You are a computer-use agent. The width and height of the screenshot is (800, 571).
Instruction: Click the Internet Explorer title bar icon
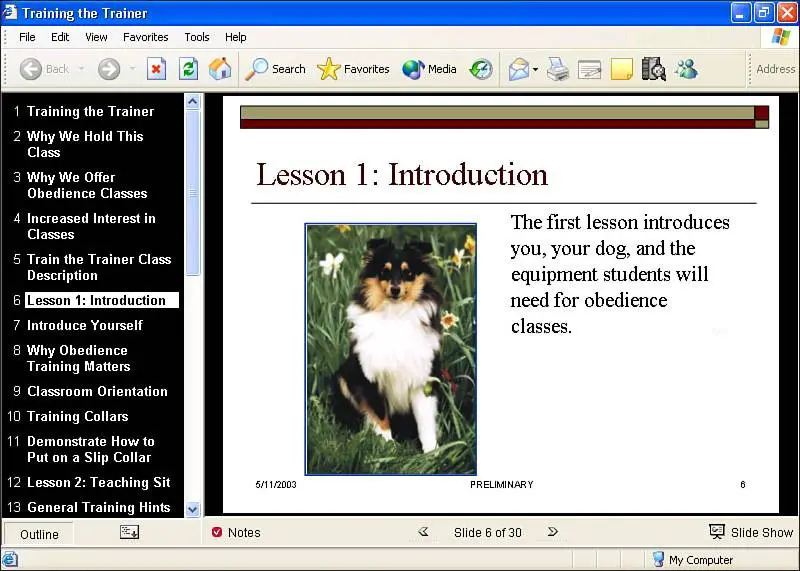click(10, 12)
